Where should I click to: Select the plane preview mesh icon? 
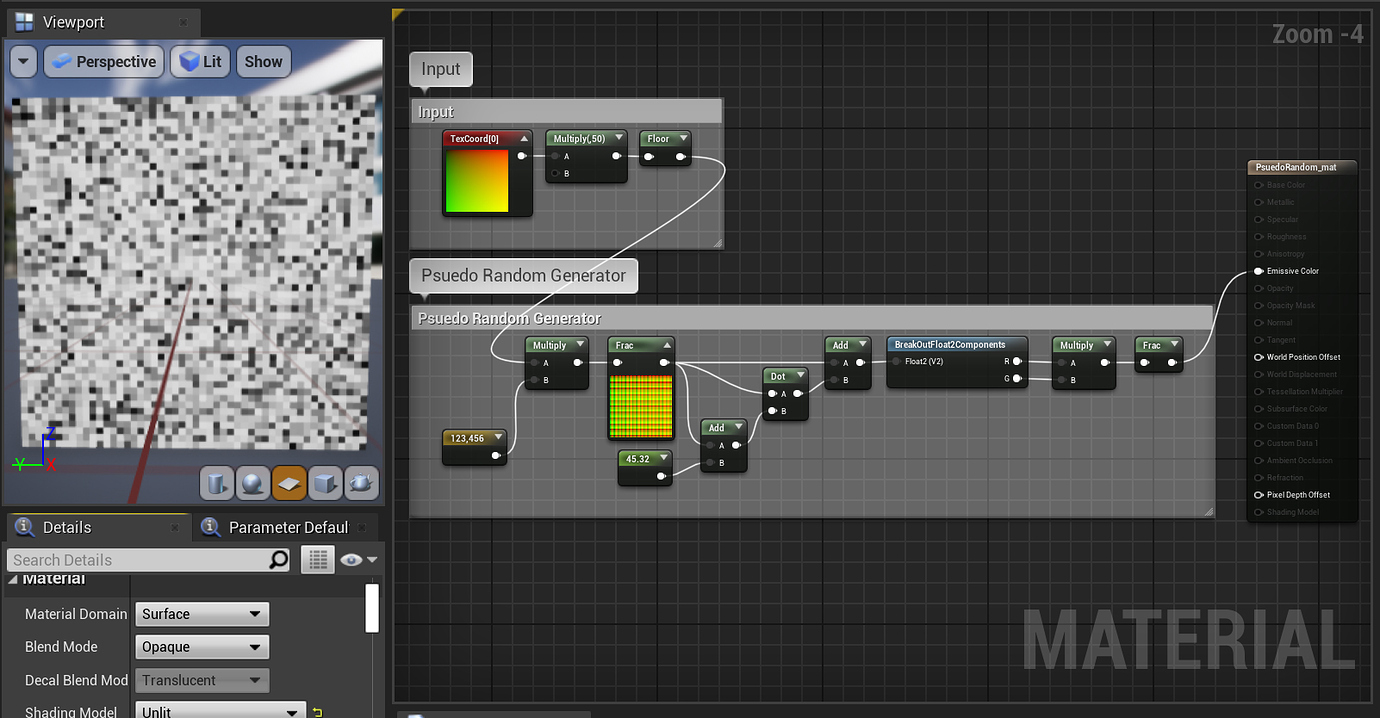(289, 483)
